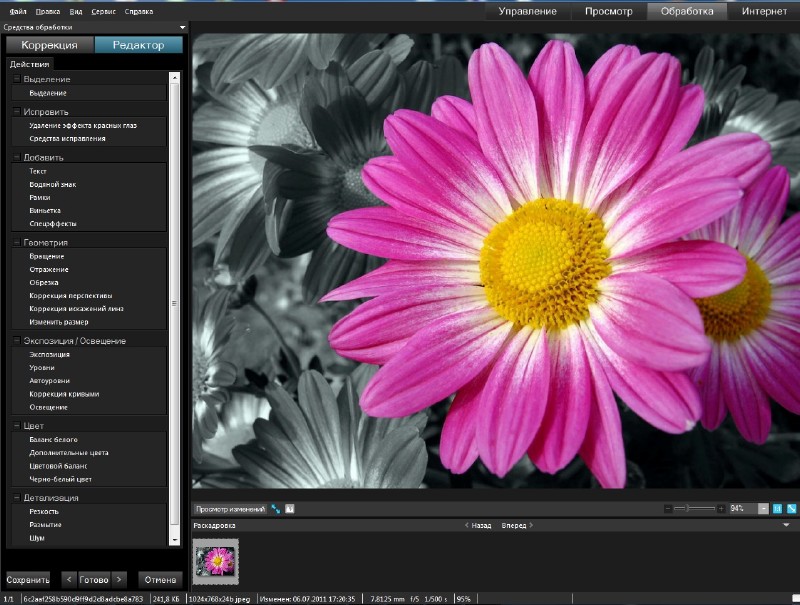Click the left arrow beside Готово
Viewport: 800px width, 605px height.
pos(68,578)
